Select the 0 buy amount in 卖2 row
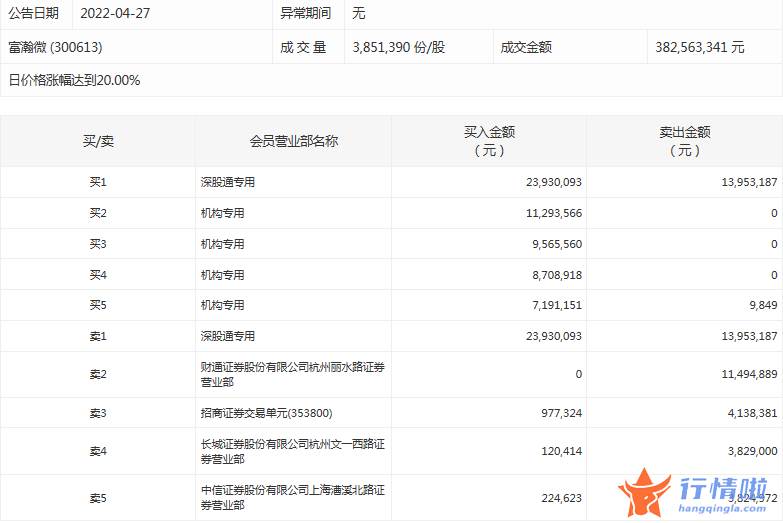The image size is (783, 523). 578,374
